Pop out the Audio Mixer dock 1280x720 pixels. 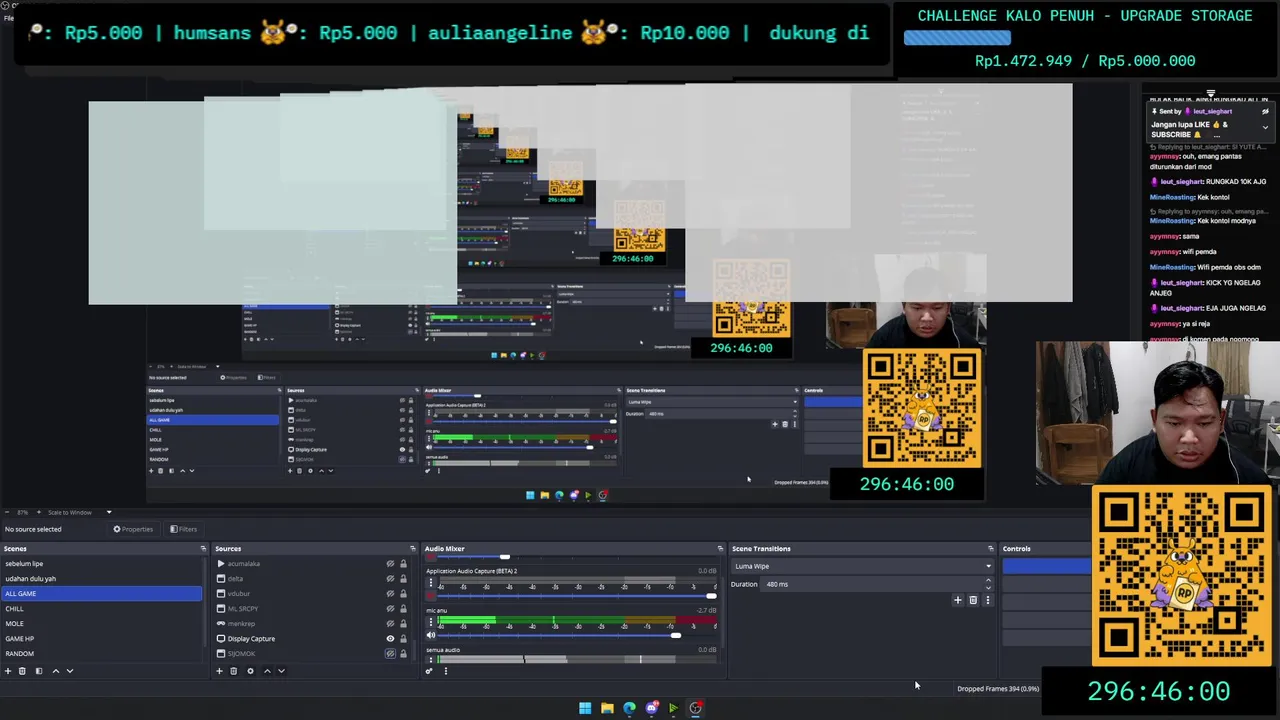[x=720, y=548]
